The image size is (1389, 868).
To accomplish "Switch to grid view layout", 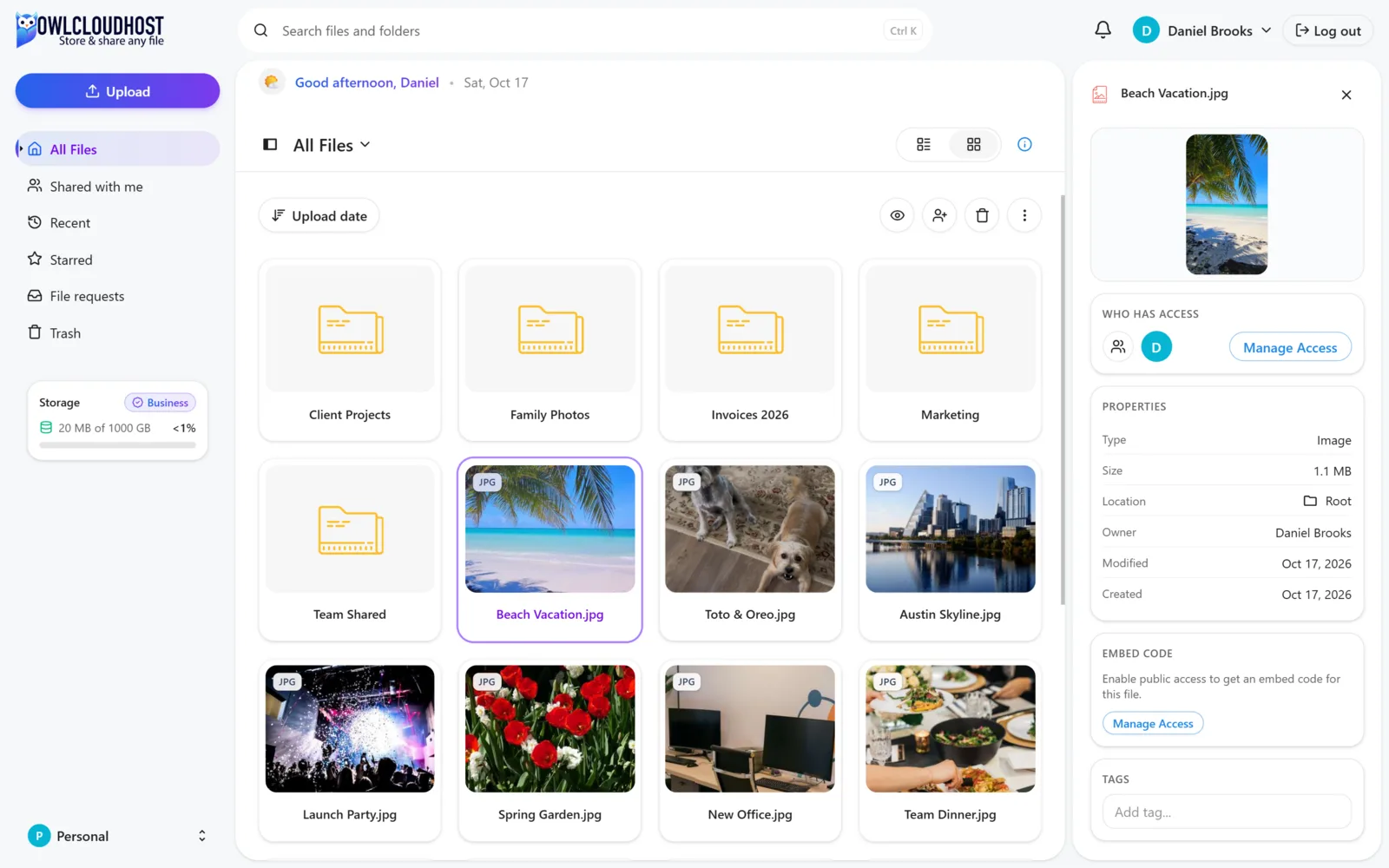I will pyautogui.click(x=974, y=144).
